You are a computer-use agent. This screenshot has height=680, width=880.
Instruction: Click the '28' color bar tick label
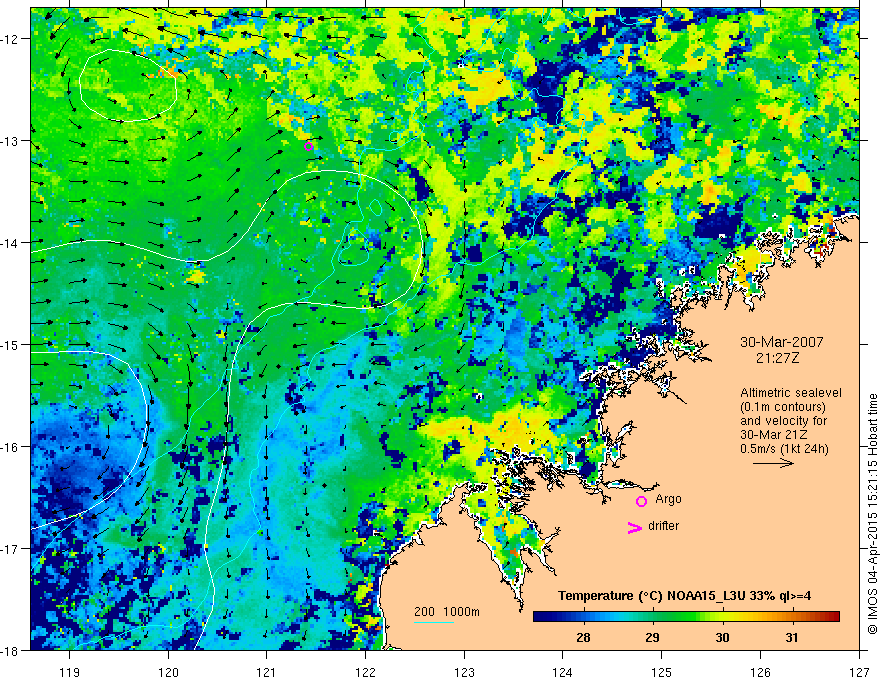(x=583, y=637)
